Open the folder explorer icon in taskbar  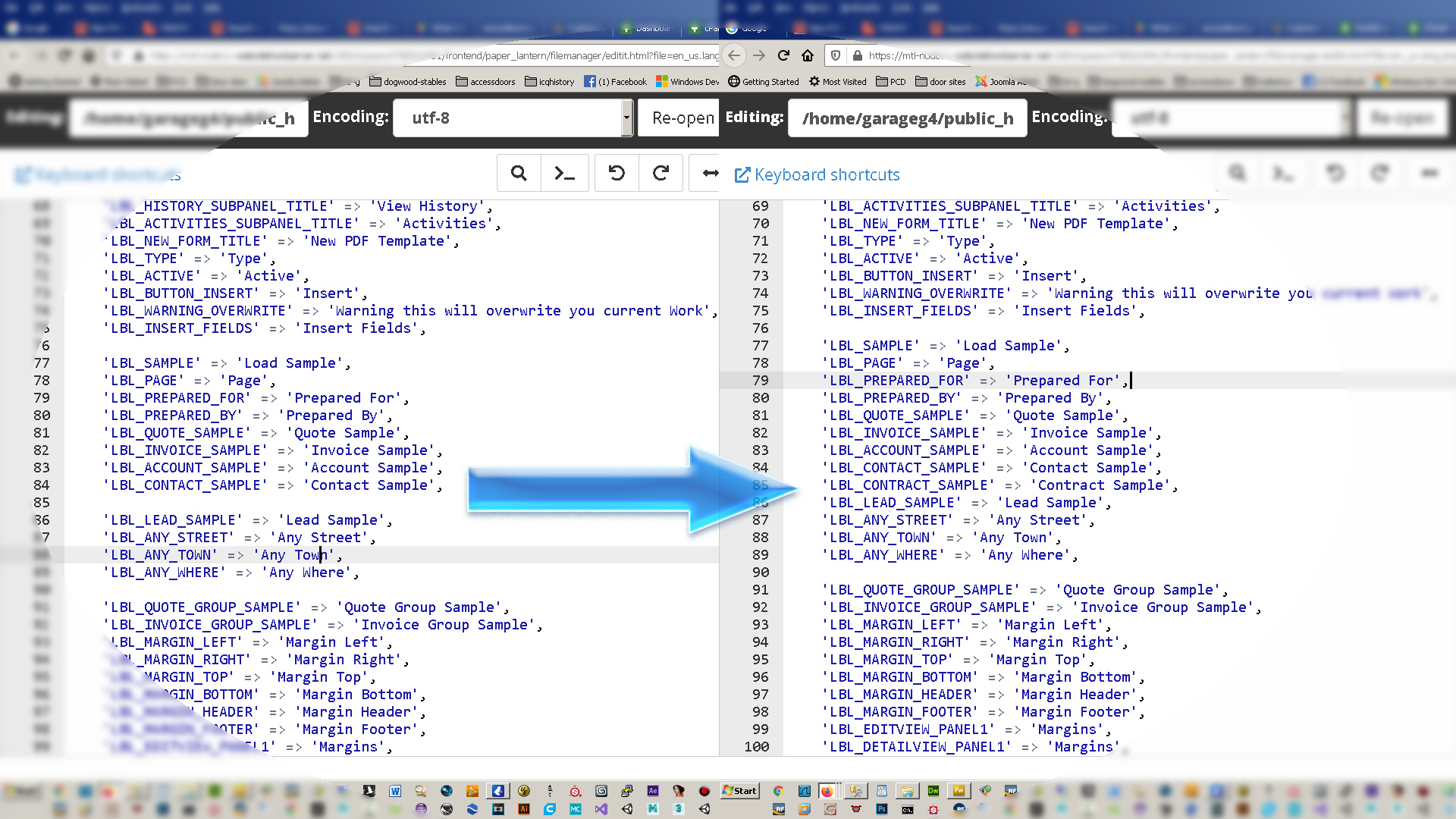908,791
